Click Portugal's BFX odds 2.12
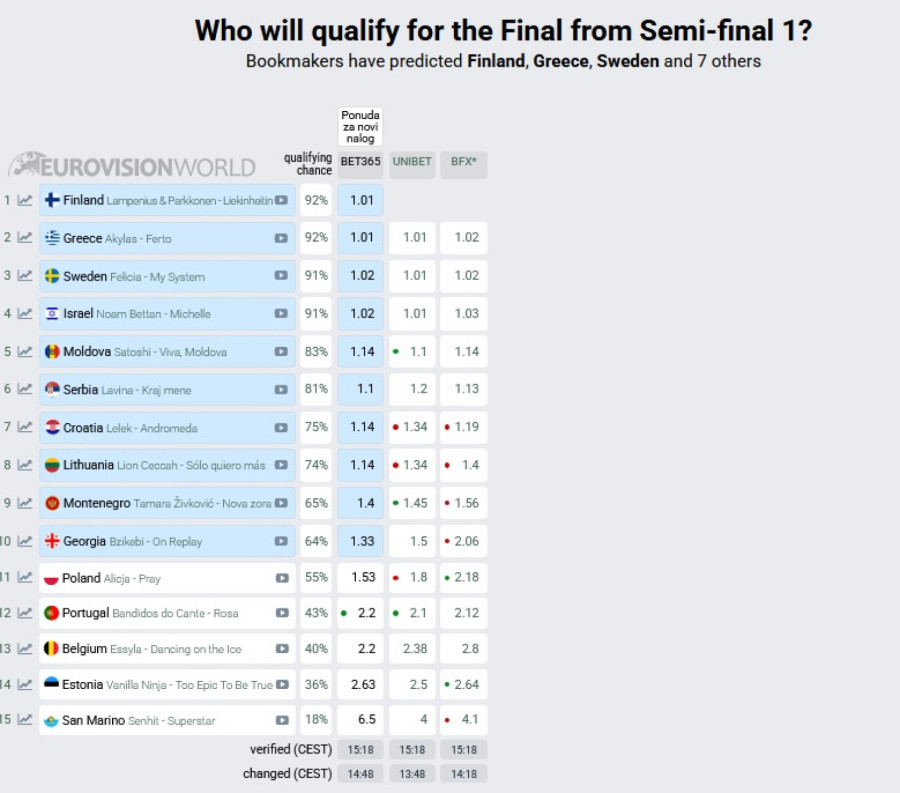The image size is (900, 793). 464,613
